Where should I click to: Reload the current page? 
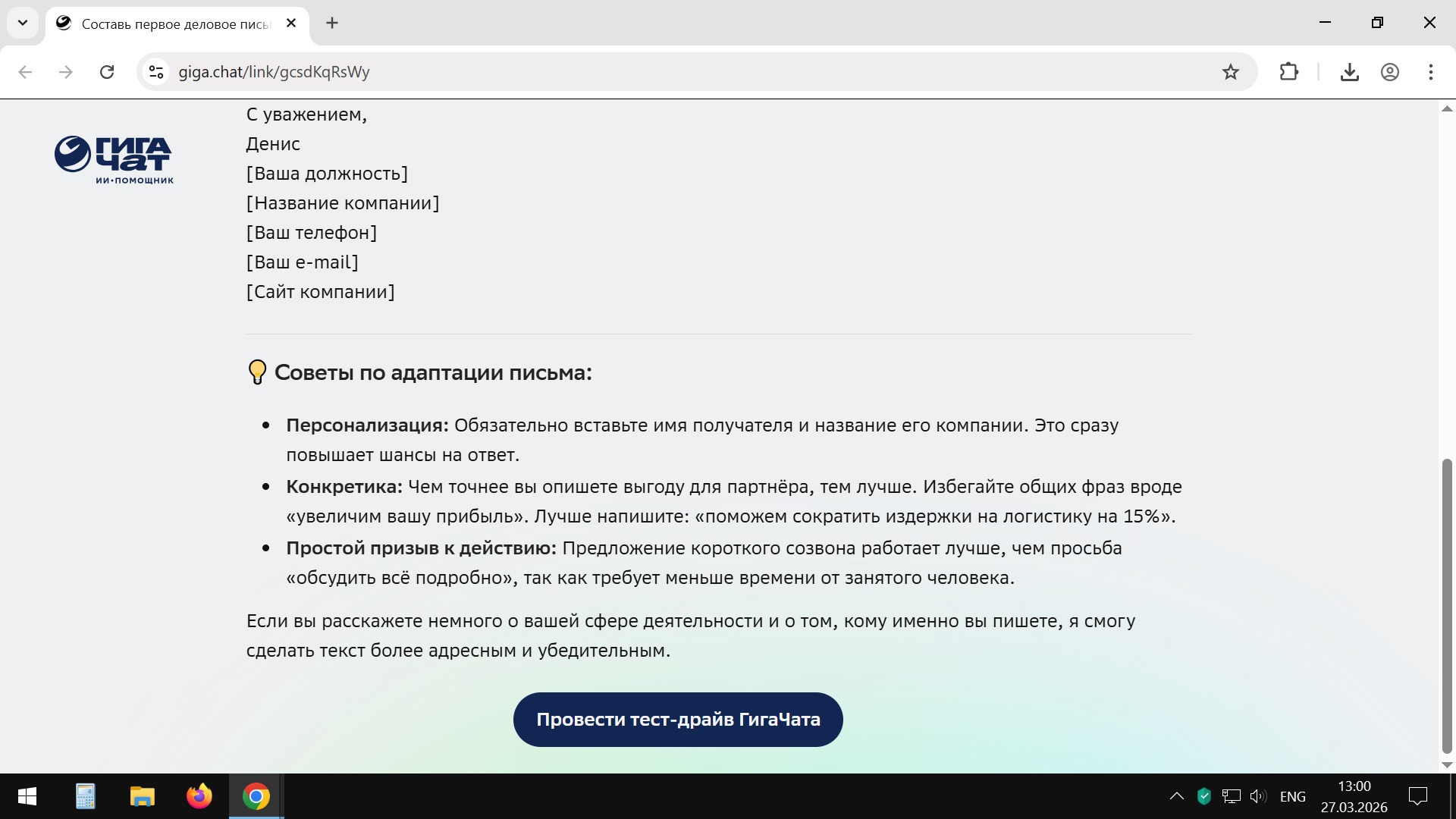point(107,72)
